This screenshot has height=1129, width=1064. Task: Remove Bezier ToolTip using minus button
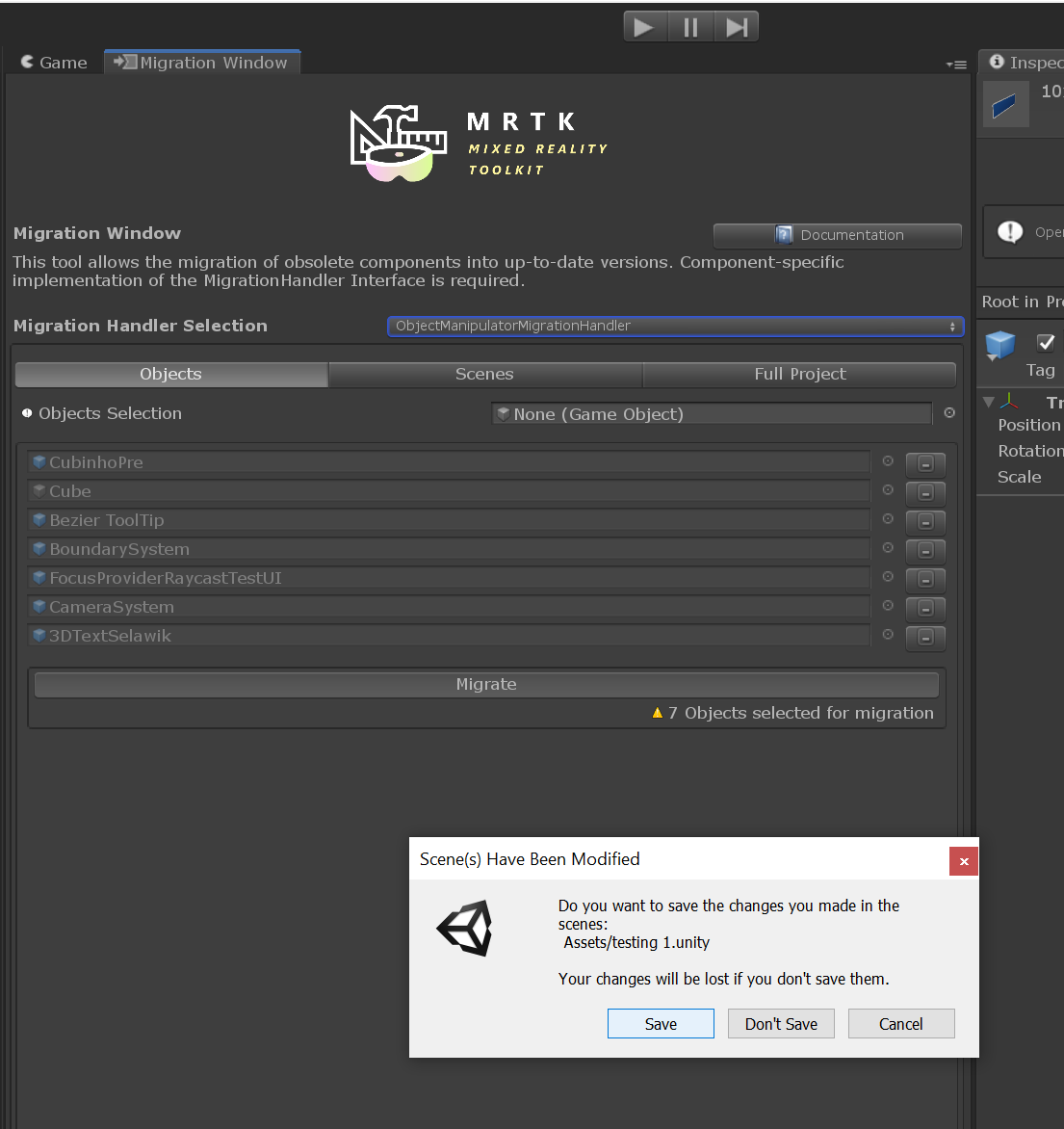pos(925,522)
